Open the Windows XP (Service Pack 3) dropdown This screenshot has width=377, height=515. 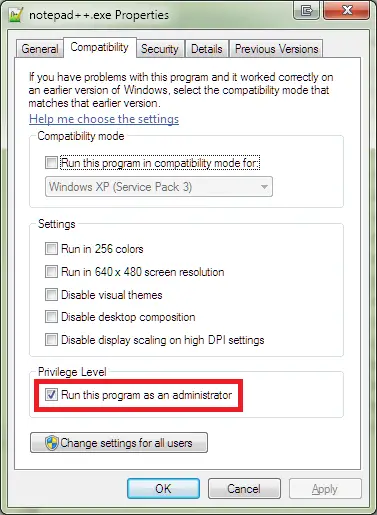click(159, 187)
